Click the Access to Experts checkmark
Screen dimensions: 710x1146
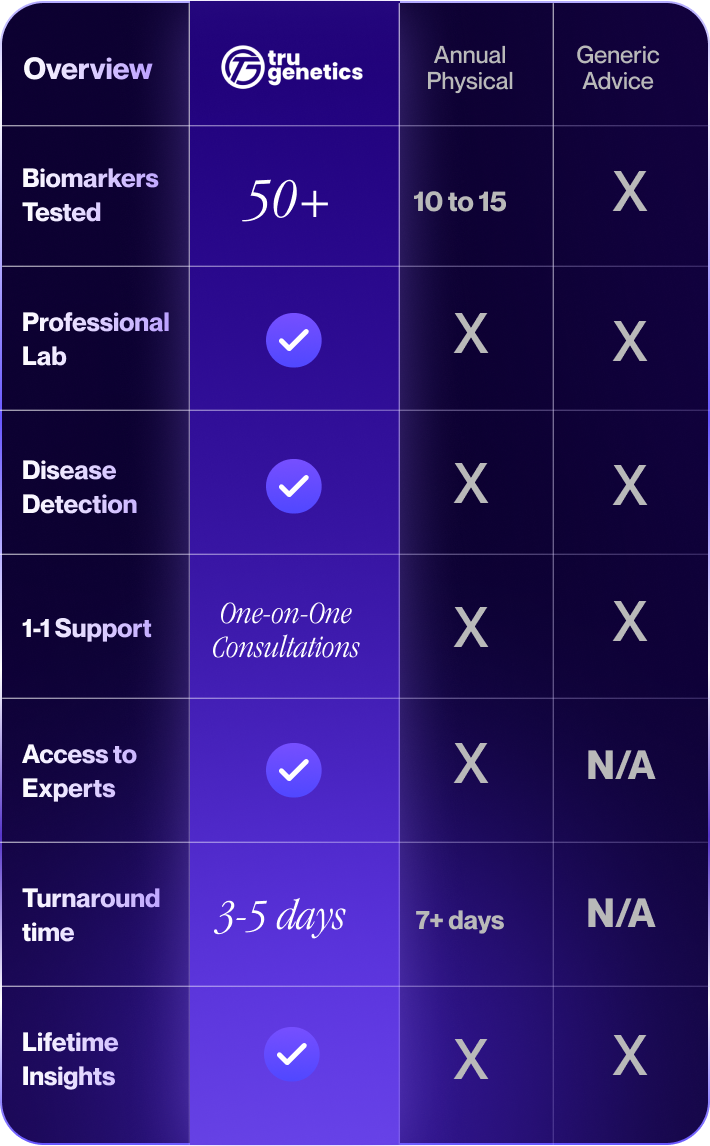(x=293, y=770)
